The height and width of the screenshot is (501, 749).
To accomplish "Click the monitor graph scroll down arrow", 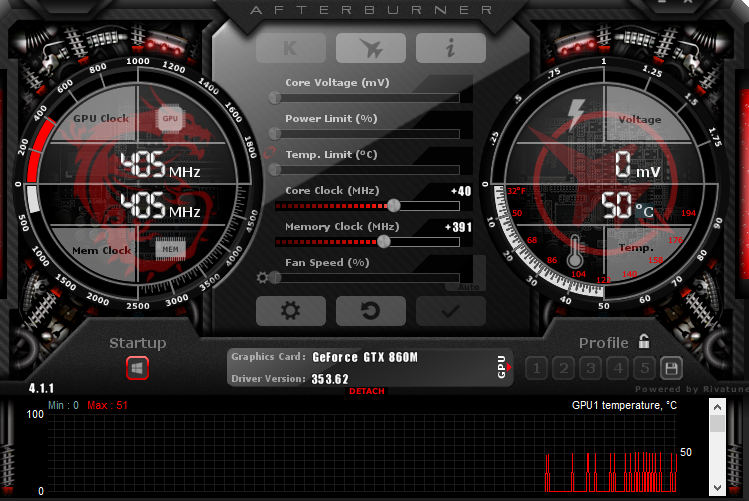I will (717, 488).
